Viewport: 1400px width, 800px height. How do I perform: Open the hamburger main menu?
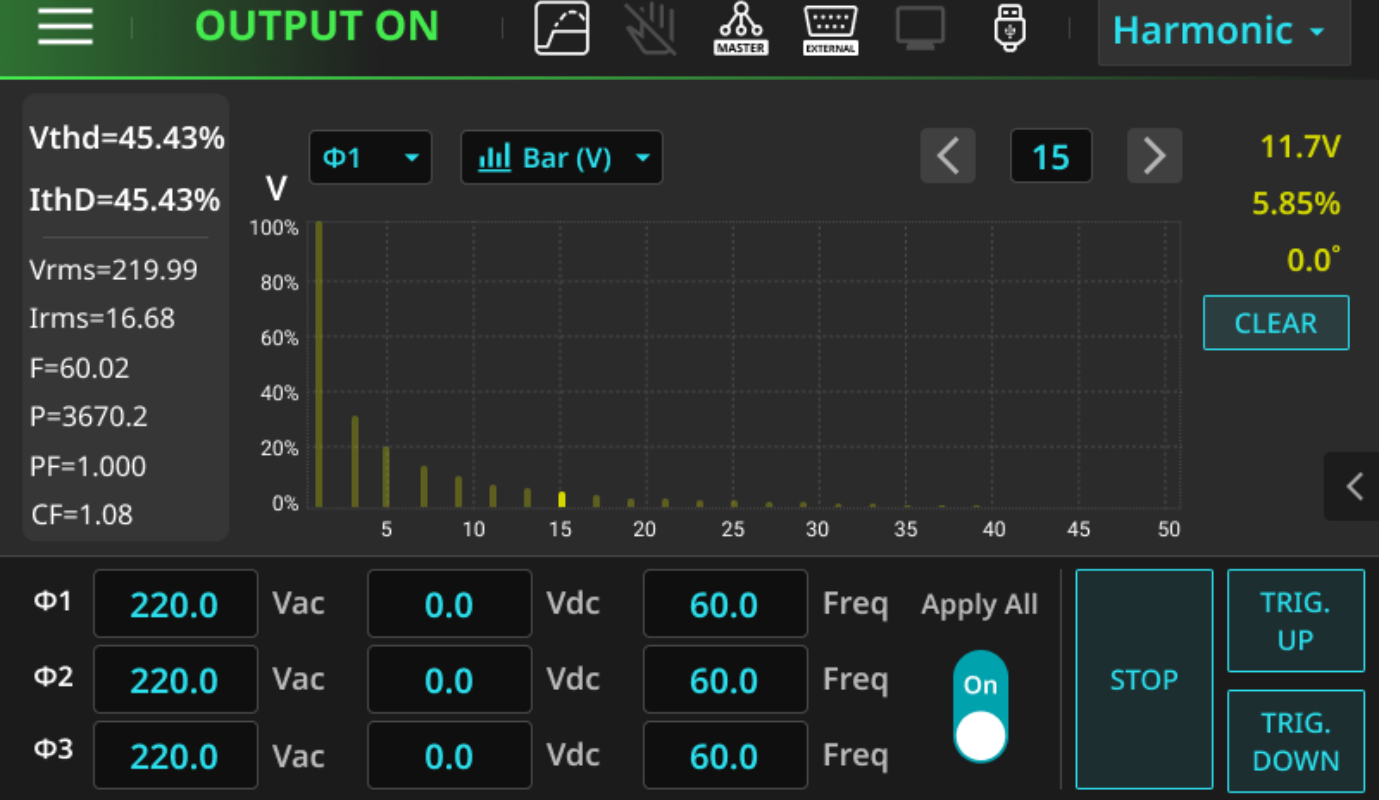coord(66,27)
